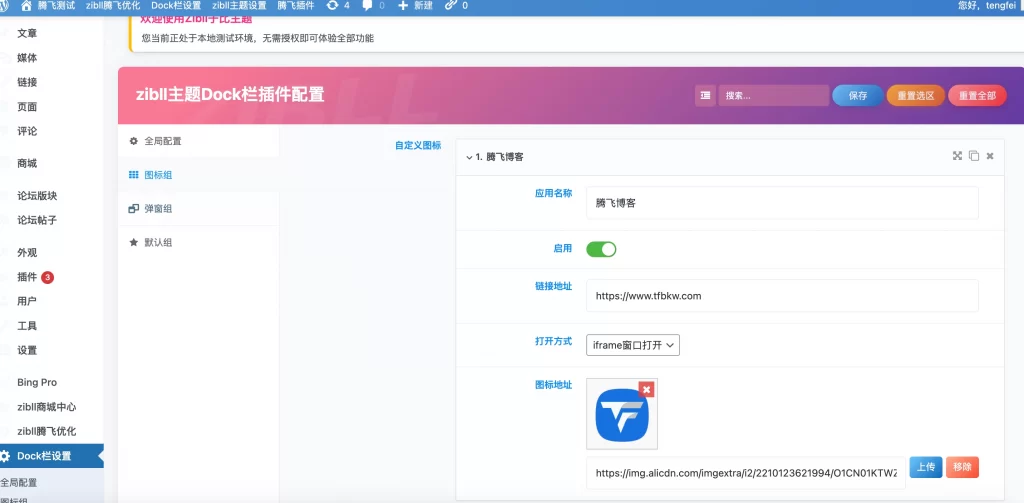Click the star icon beside 默认组
The width and height of the screenshot is (1024, 503).
coord(133,242)
